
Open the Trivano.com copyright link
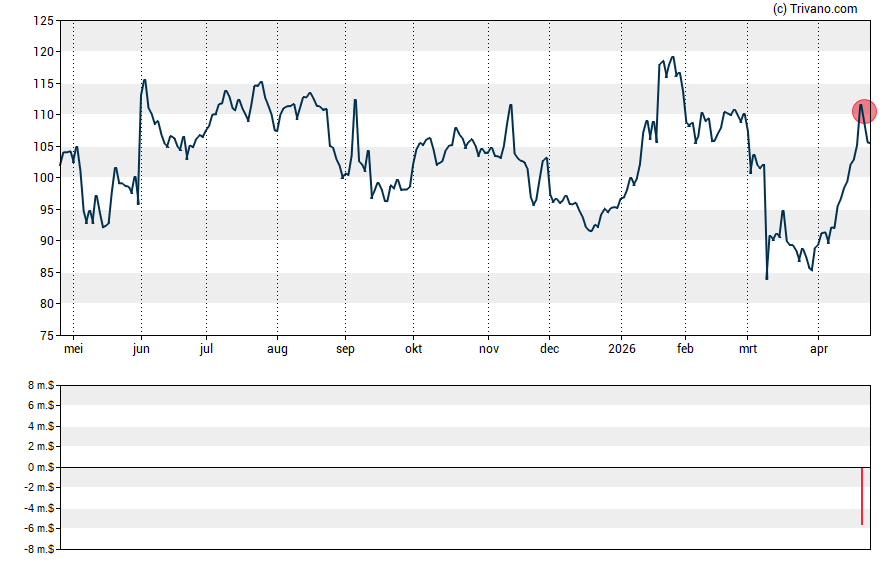(815, 9)
